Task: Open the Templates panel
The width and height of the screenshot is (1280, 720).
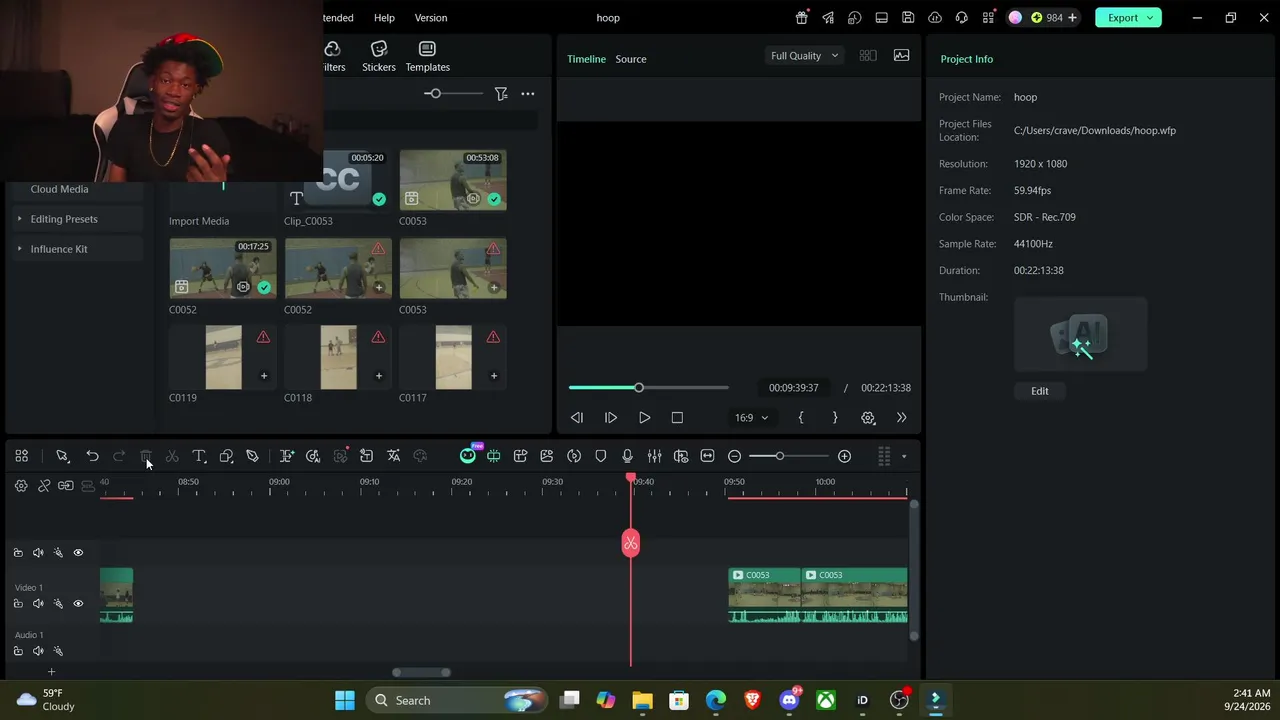Action: coord(427,56)
